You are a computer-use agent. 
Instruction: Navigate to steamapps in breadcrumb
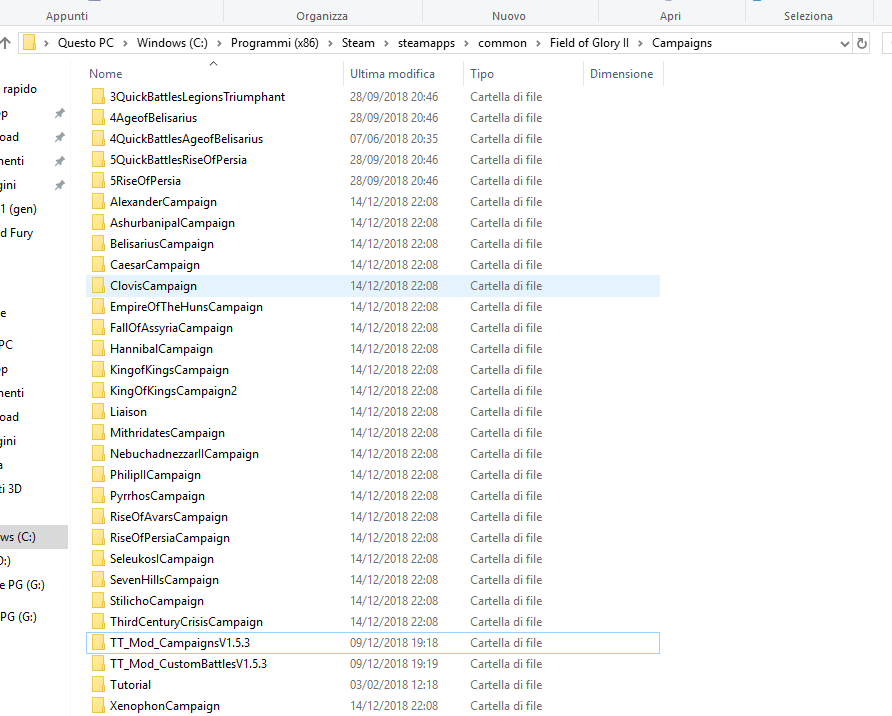427,43
